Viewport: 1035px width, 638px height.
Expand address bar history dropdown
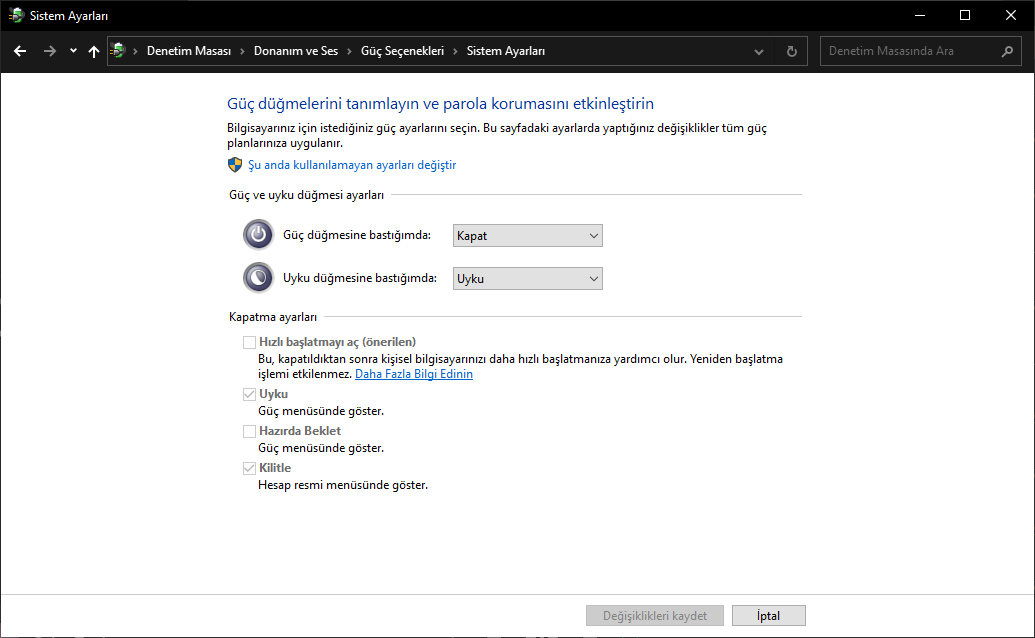click(759, 51)
